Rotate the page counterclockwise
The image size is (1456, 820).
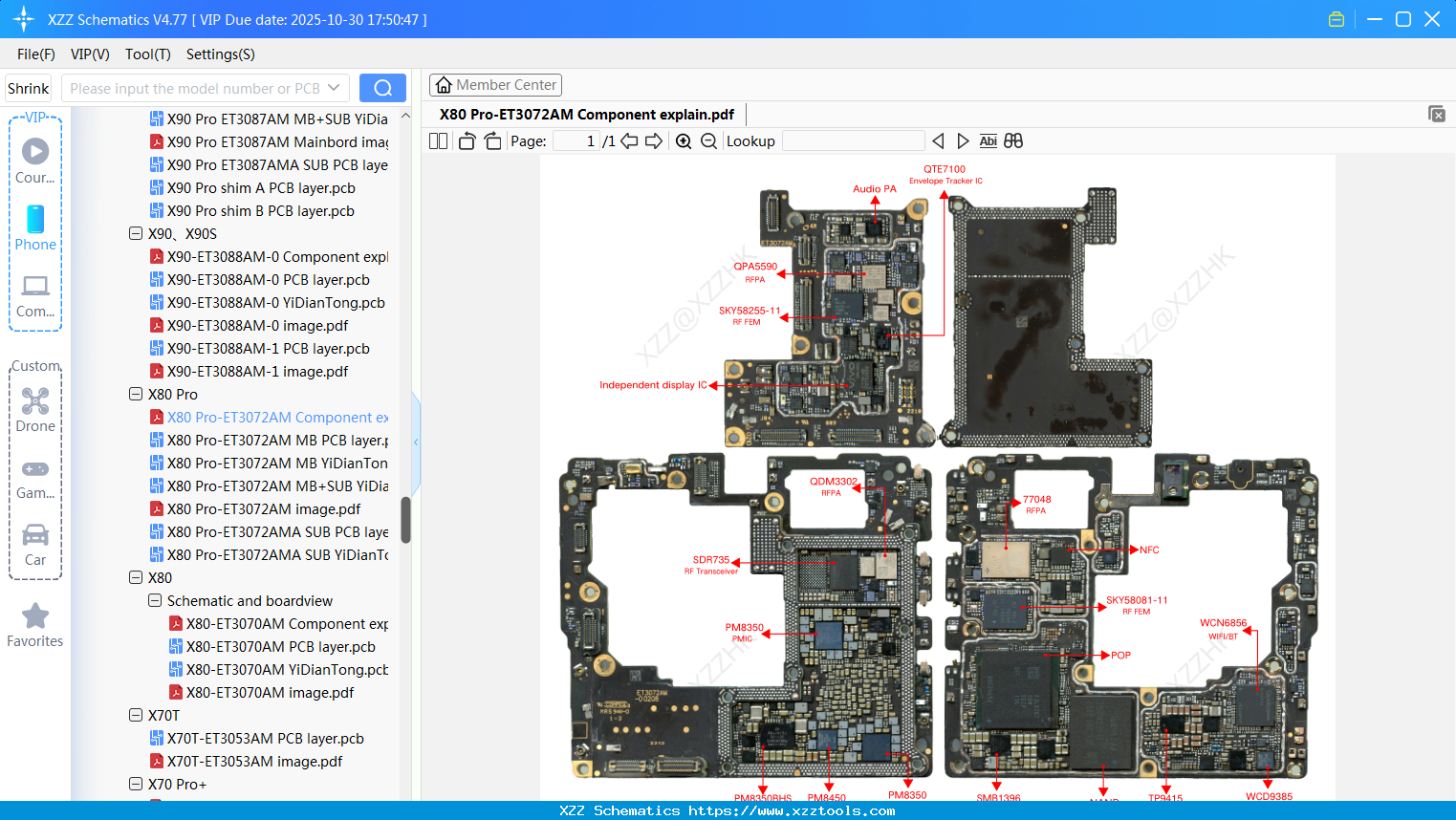coord(467,141)
